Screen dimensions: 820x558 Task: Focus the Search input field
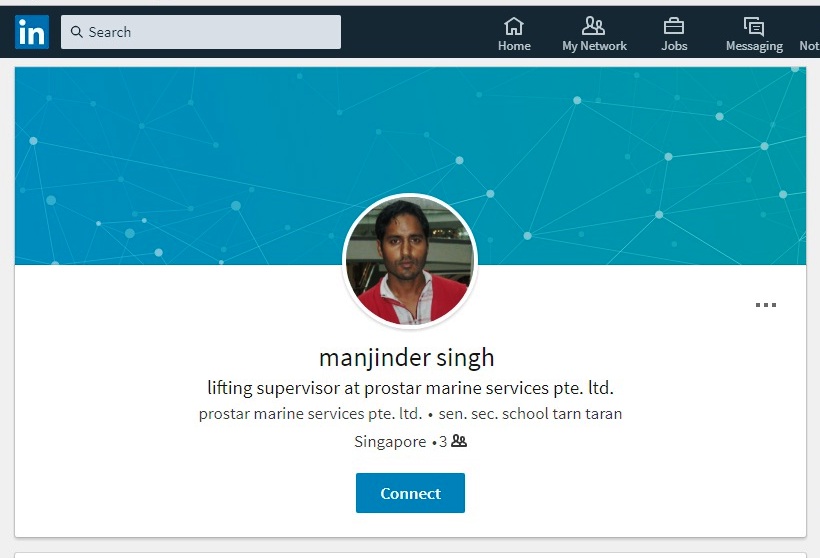tap(201, 32)
